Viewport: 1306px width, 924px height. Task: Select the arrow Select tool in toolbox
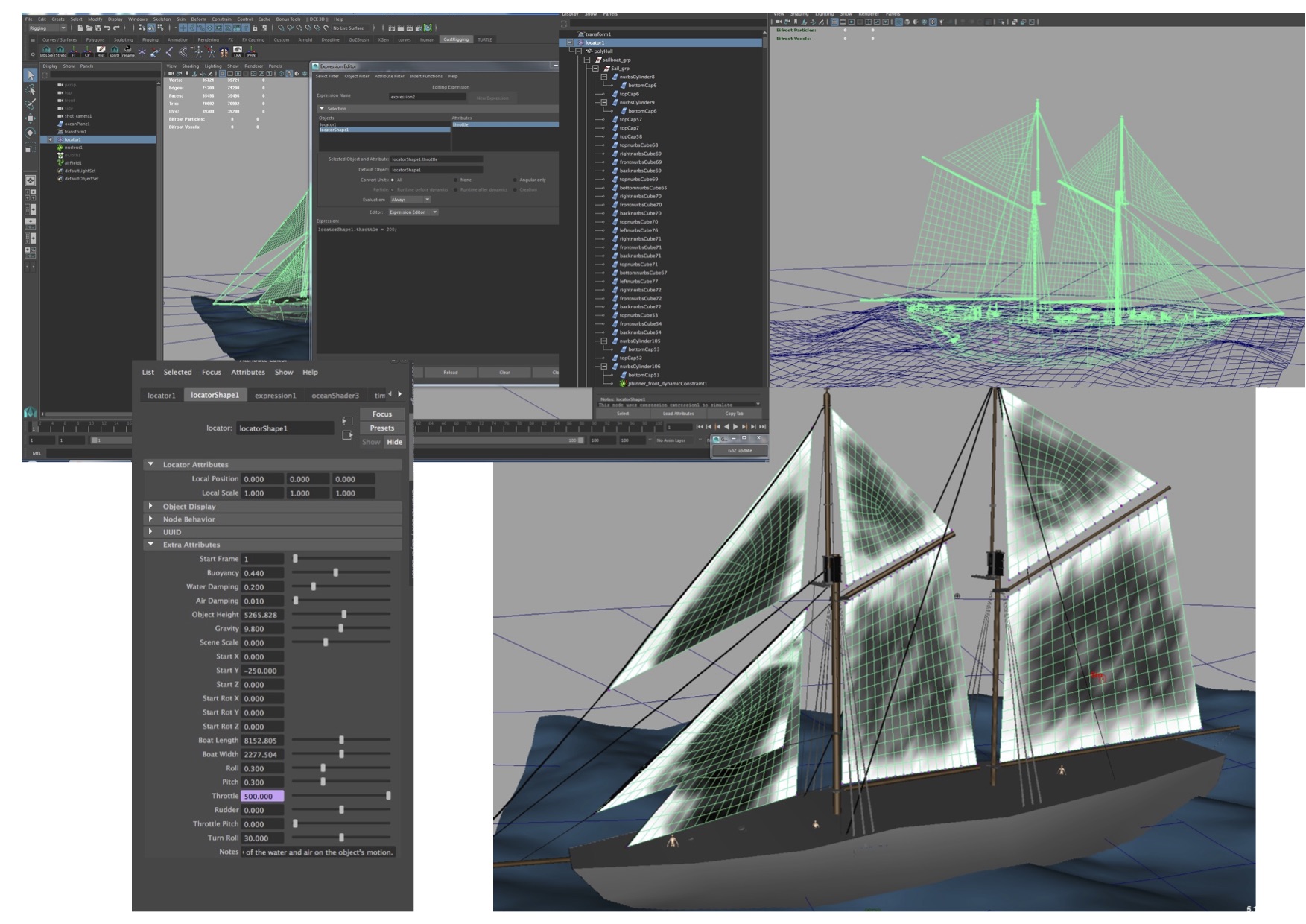pyautogui.click(x=31, y=75)
